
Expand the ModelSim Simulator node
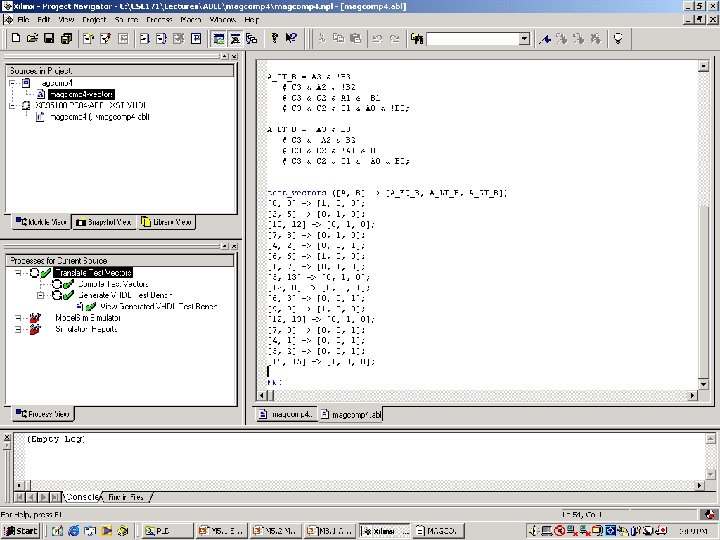click(18, 318)
